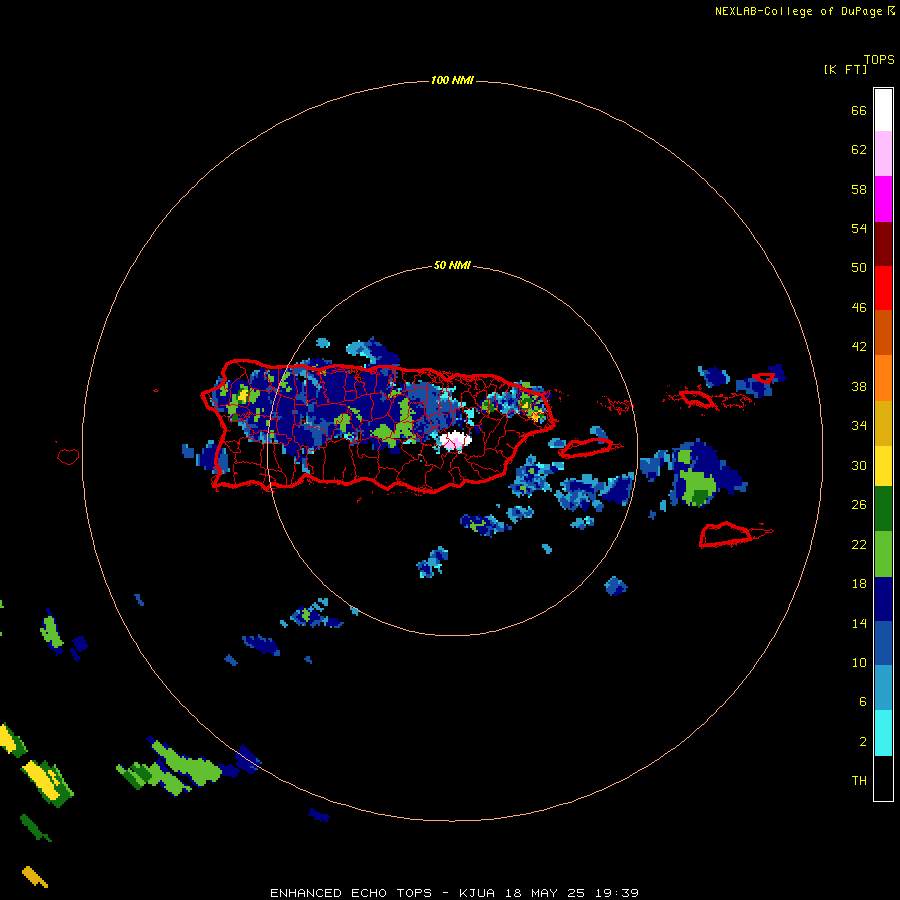
Task: Click the 26 legend value
Action: coord(859,505)
